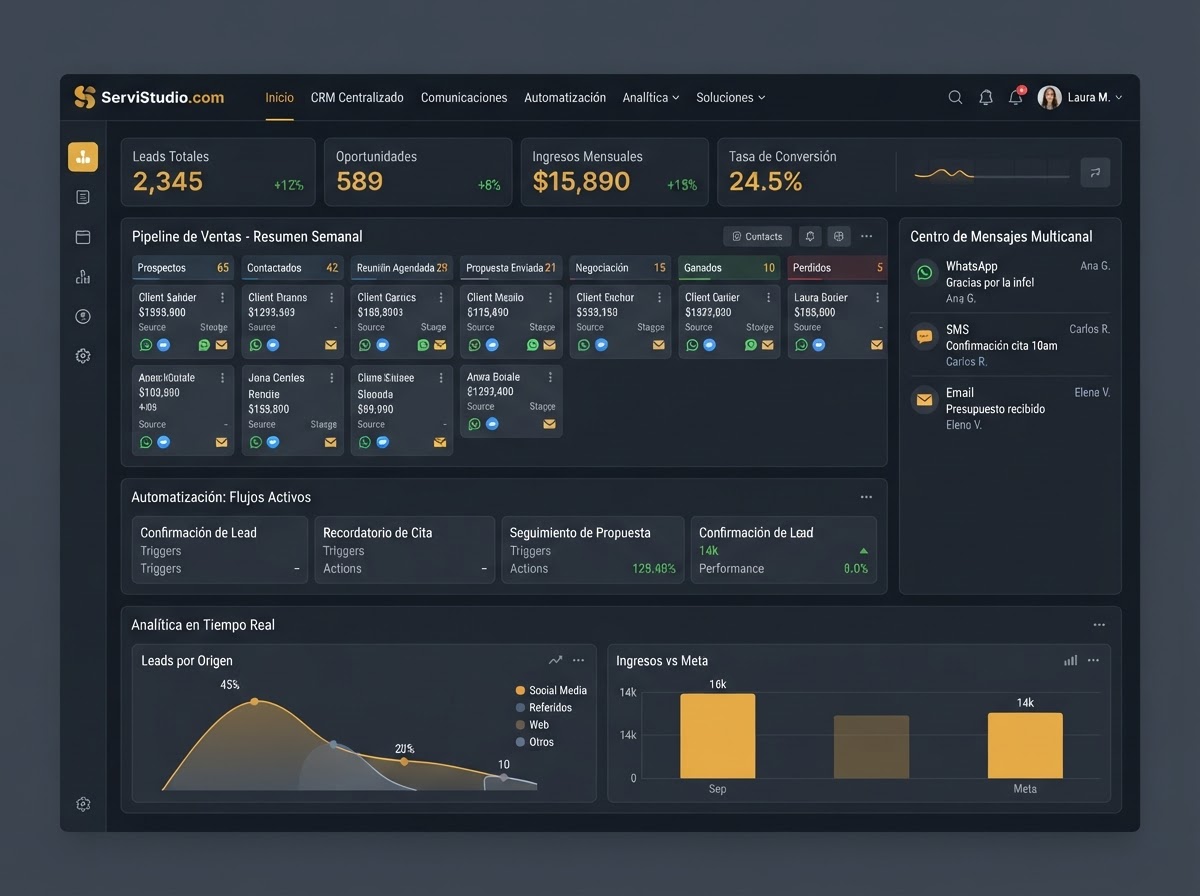This screenshot has height=896, width=1200.
Task: Open the bell icon with red badge
Action: click(1016, 96)
